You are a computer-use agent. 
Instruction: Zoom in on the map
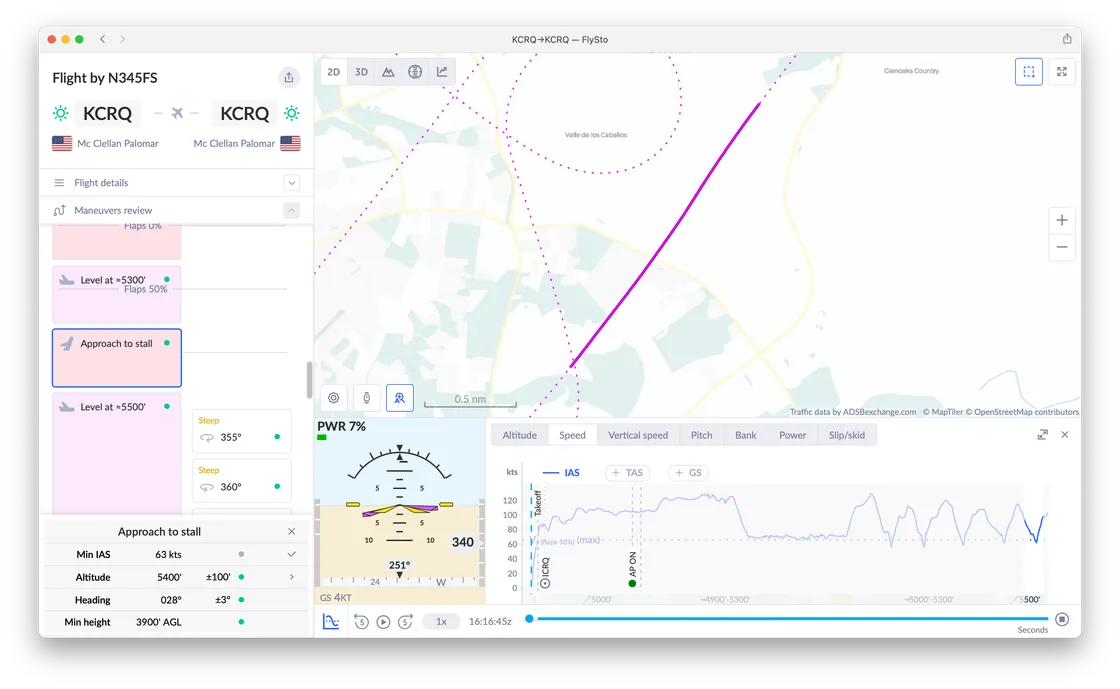[x=1062, y=220]
